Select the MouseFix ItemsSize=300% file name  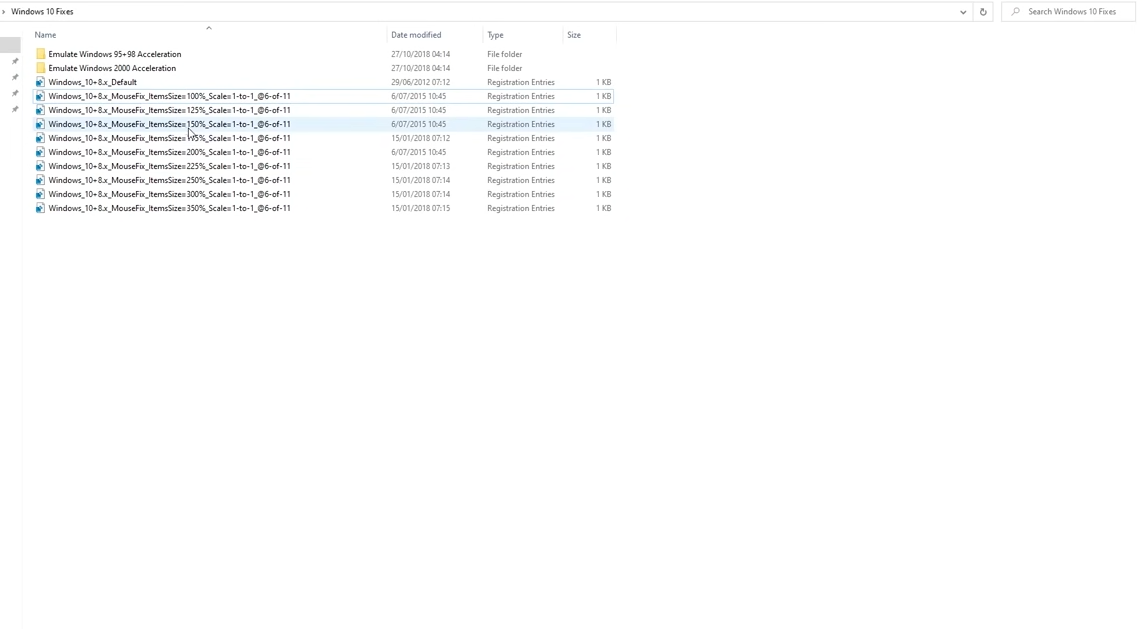click(x=170, y=194)
